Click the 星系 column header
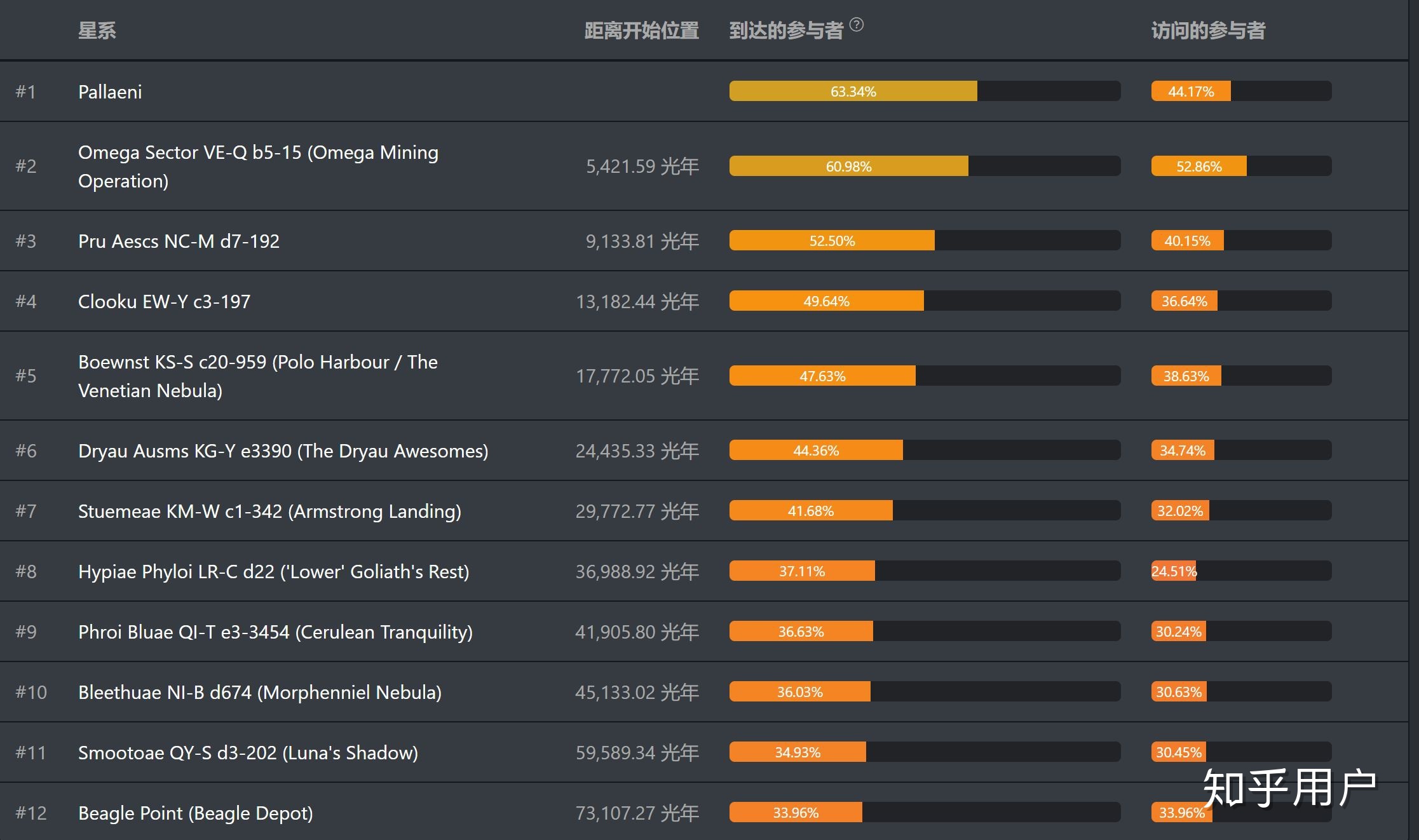Image resolution: width=1419 pixels, height=840 pixels. tap(97, 30)
